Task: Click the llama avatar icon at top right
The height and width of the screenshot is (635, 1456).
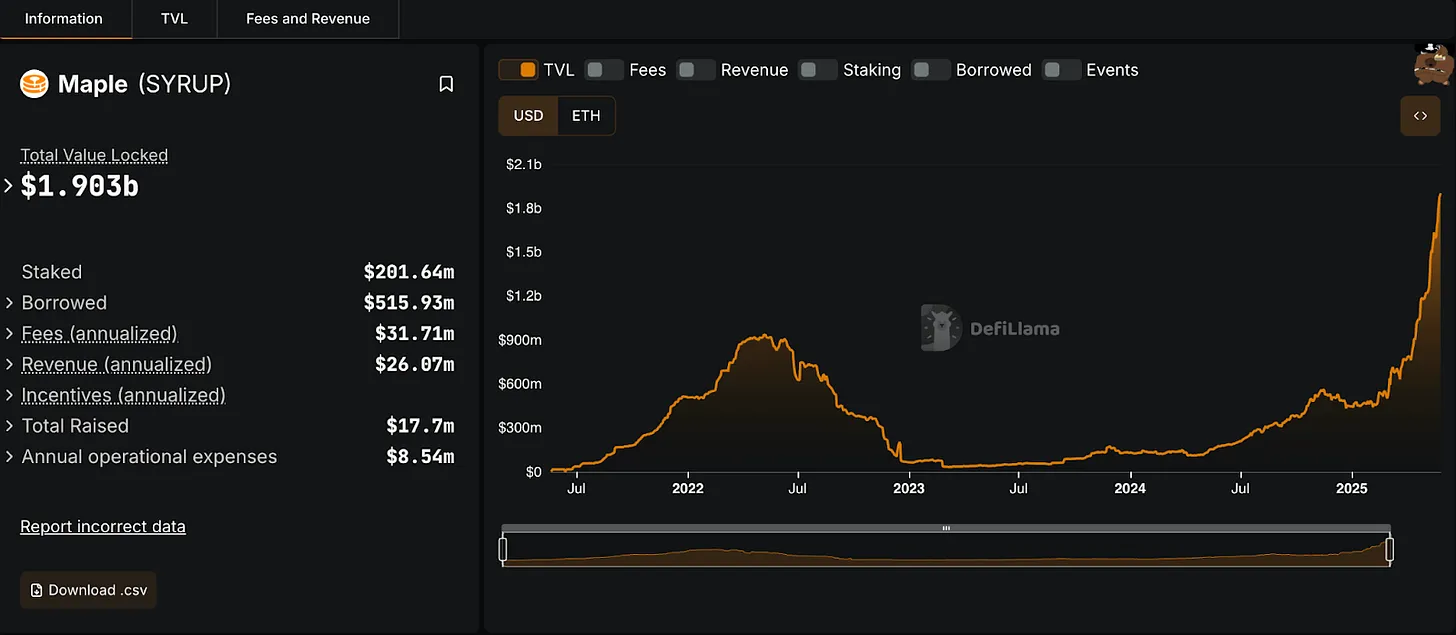Action: coord(1434,64)
